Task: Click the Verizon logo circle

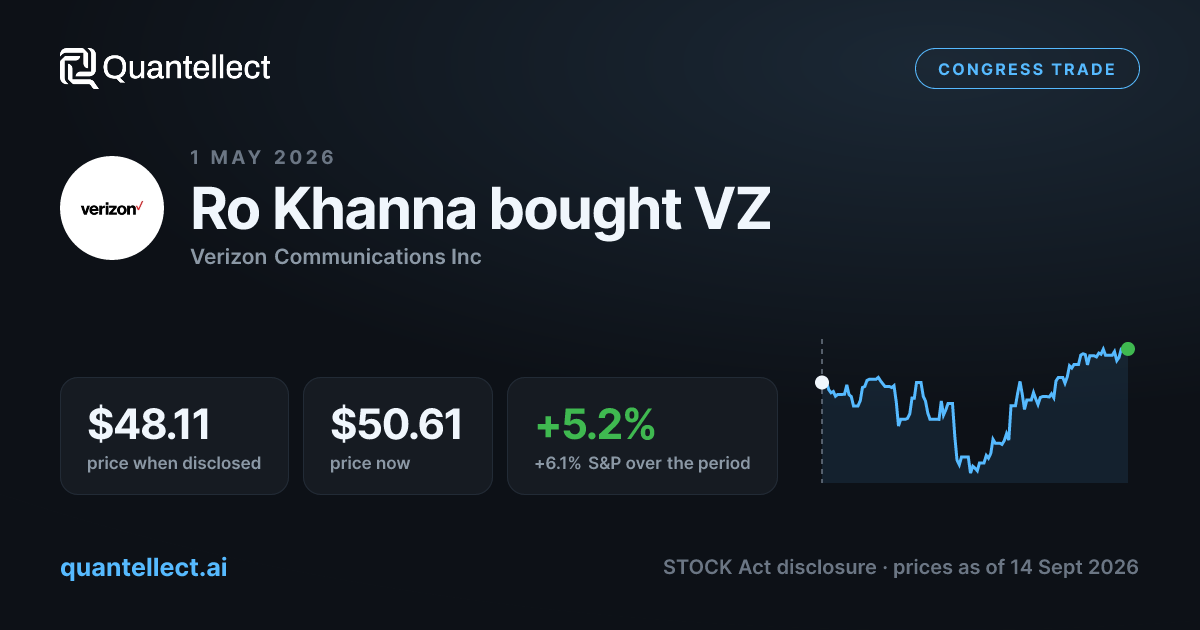Action: [x=112, y=208]
